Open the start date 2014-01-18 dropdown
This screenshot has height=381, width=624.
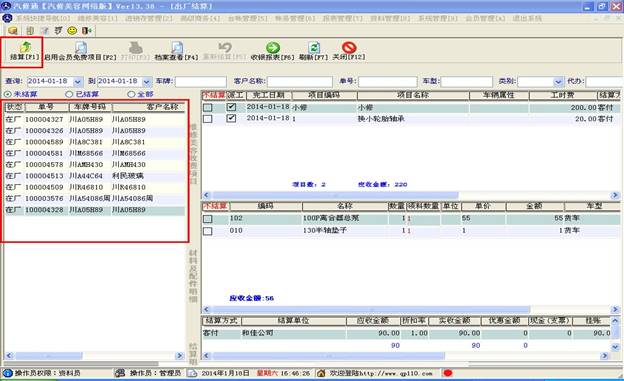click(x=78, y=82)
